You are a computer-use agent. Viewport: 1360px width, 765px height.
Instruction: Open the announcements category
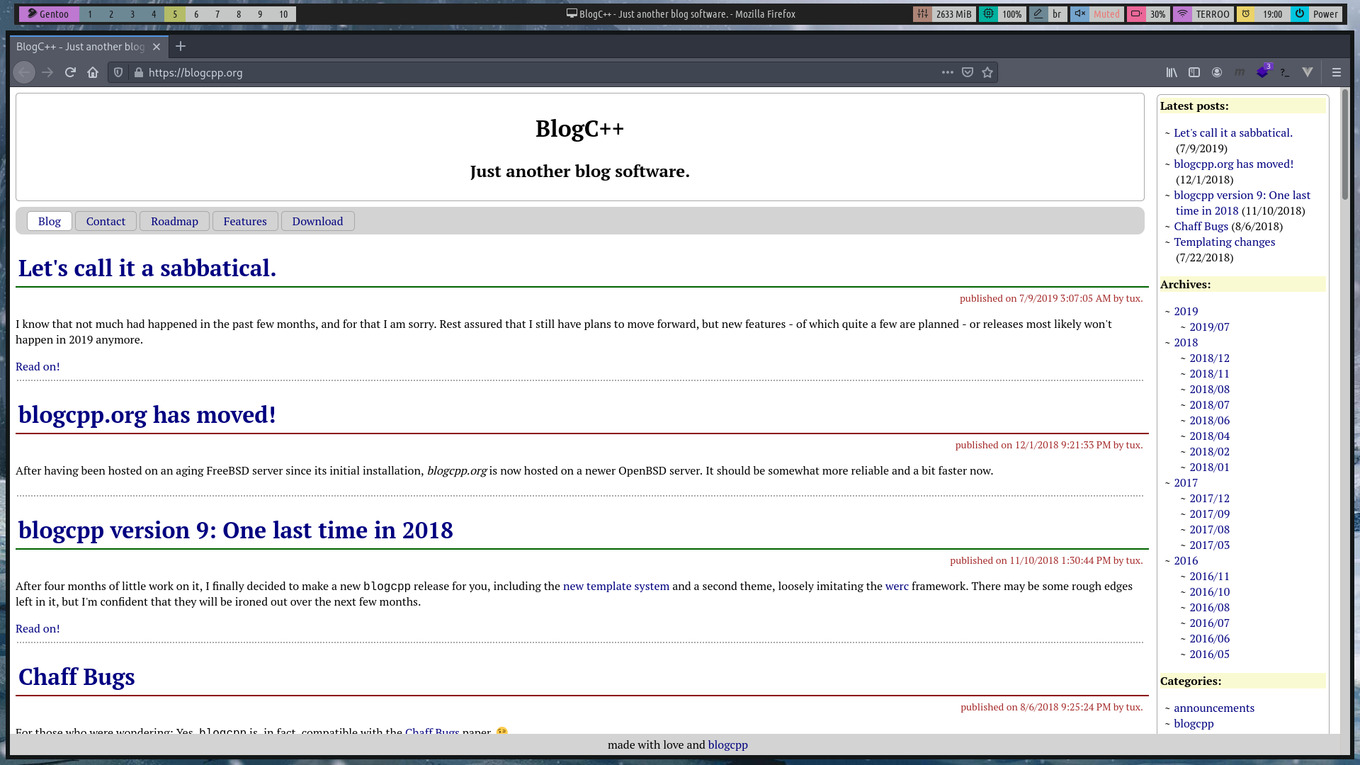1214,708
